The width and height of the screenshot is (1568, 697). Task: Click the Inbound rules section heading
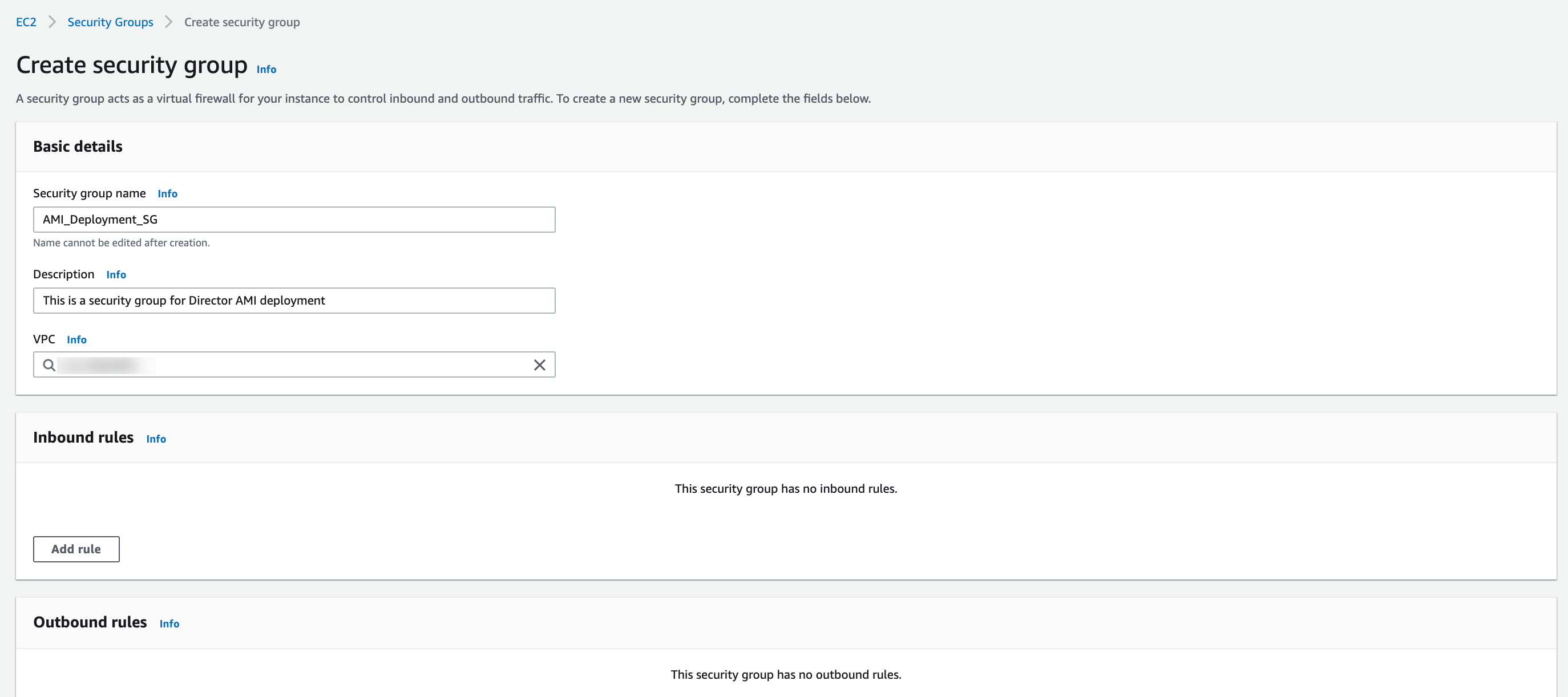[x=83, y=437]
